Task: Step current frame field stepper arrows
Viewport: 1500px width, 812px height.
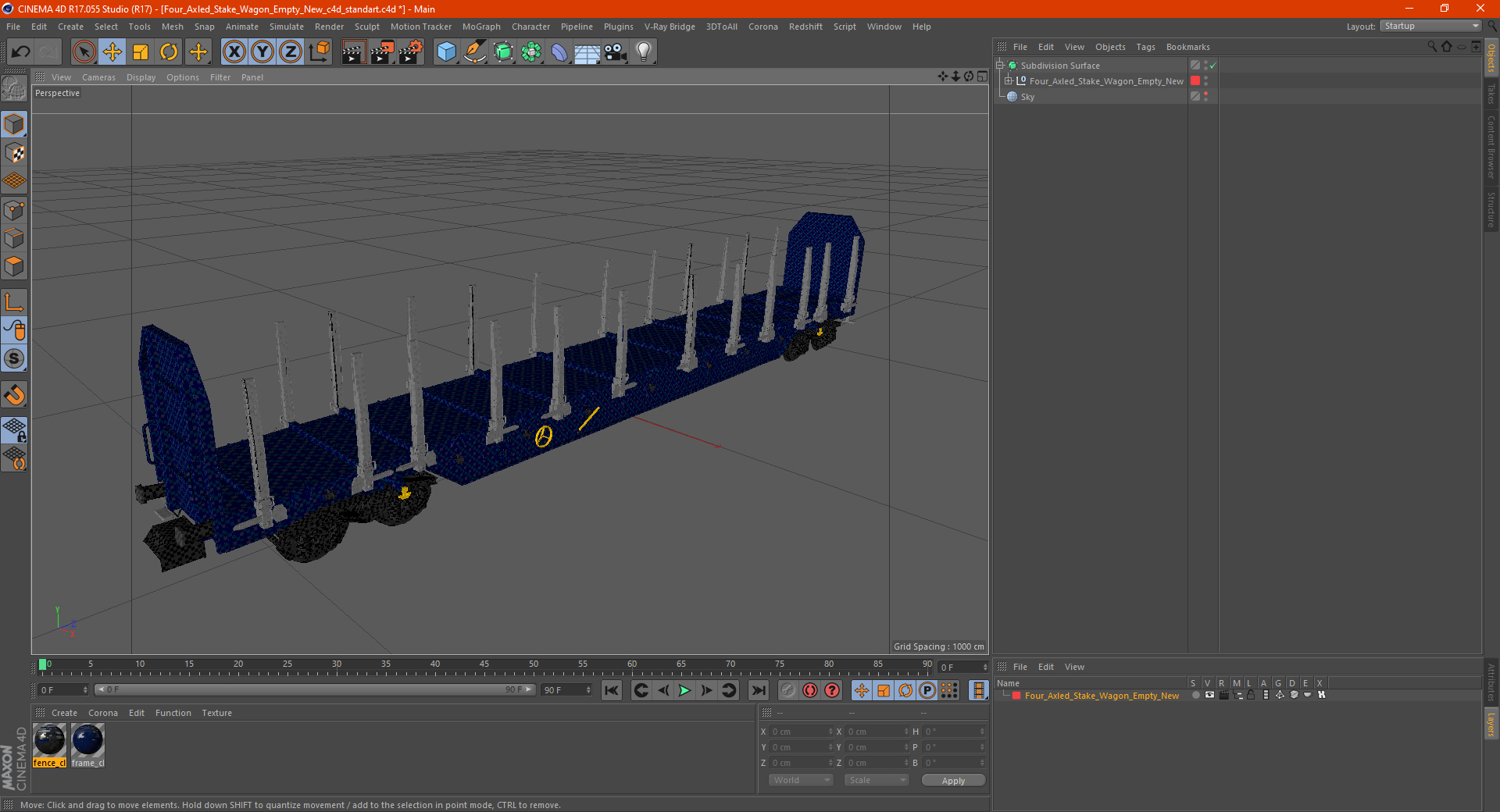Action: 85,690
